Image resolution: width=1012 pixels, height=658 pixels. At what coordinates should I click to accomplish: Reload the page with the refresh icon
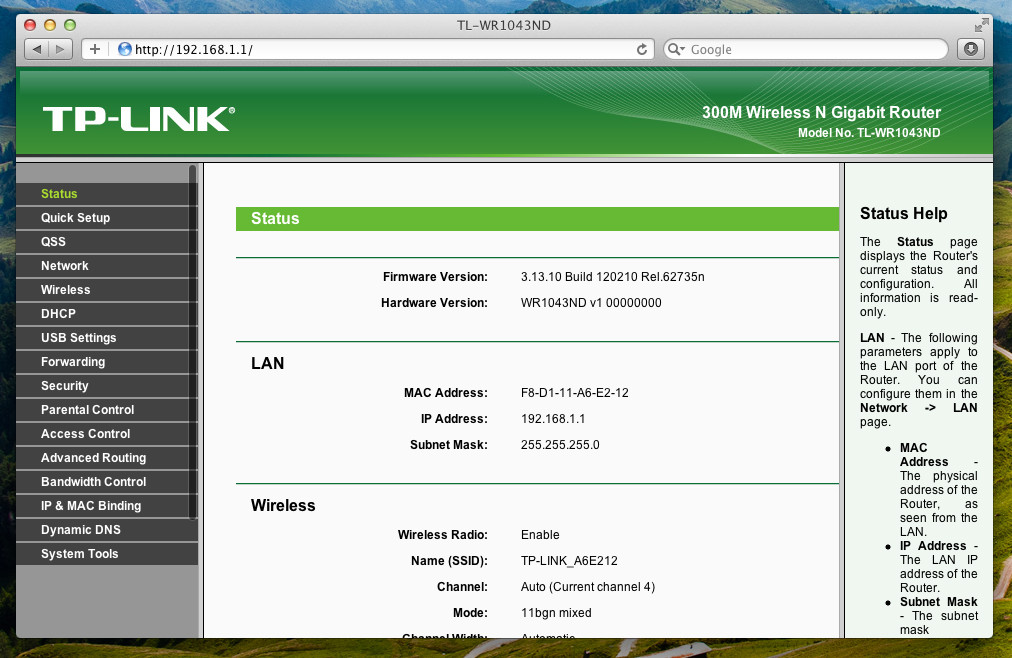pos(642,50)
